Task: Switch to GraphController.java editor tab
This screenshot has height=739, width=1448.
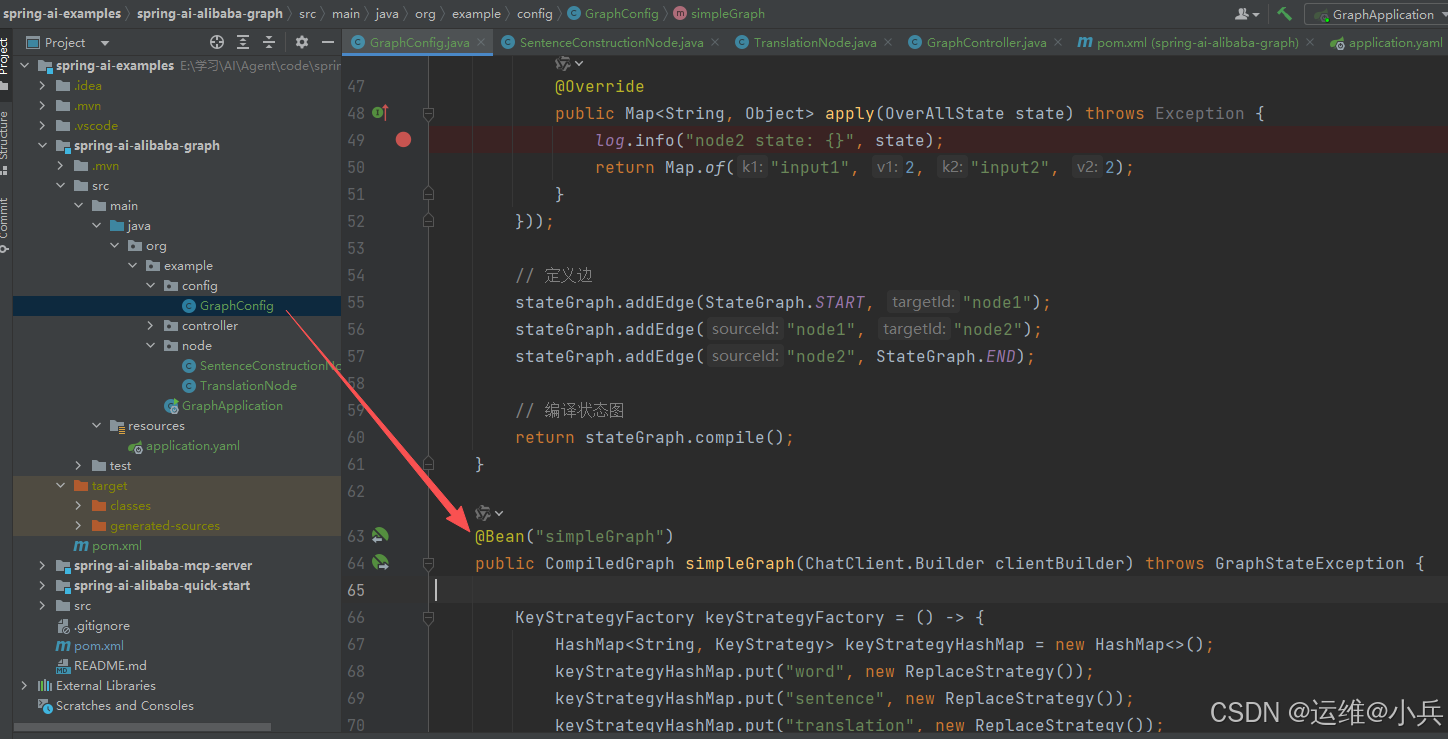Action: (986, 42)
